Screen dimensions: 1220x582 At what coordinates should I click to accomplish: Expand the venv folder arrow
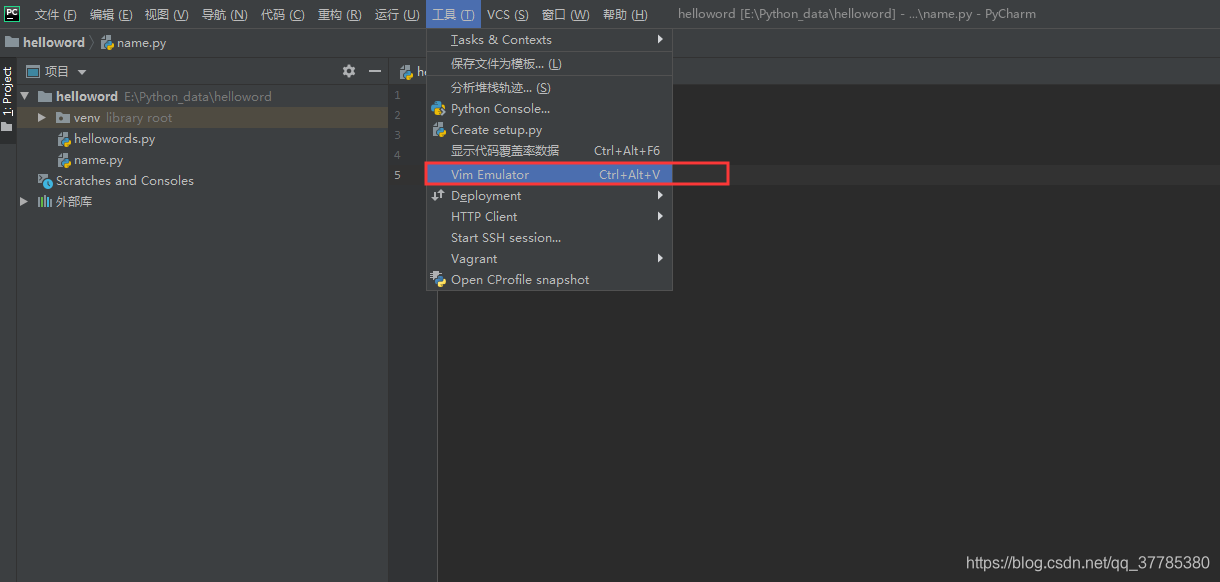tap(42, 118)
